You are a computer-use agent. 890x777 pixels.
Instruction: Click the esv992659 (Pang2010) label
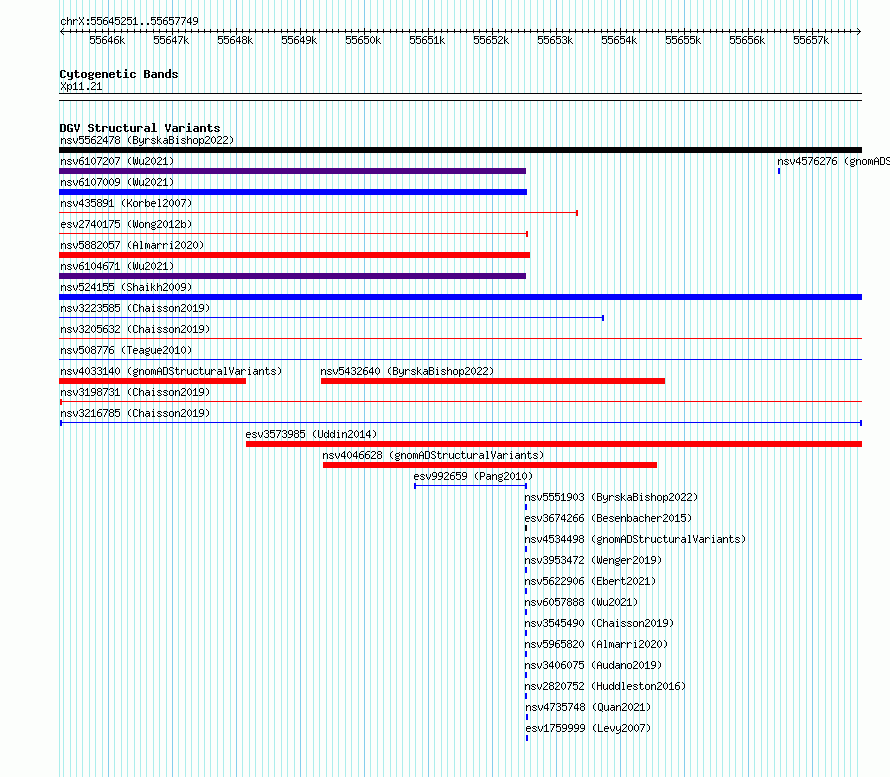coord(473,476)
